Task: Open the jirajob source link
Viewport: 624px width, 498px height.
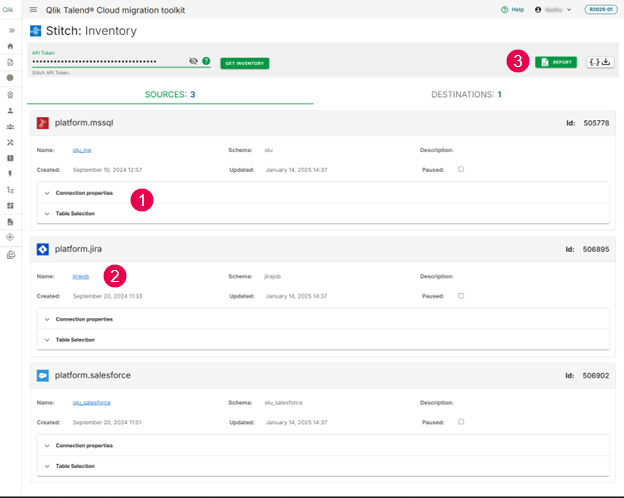Action: pos(81,276)
